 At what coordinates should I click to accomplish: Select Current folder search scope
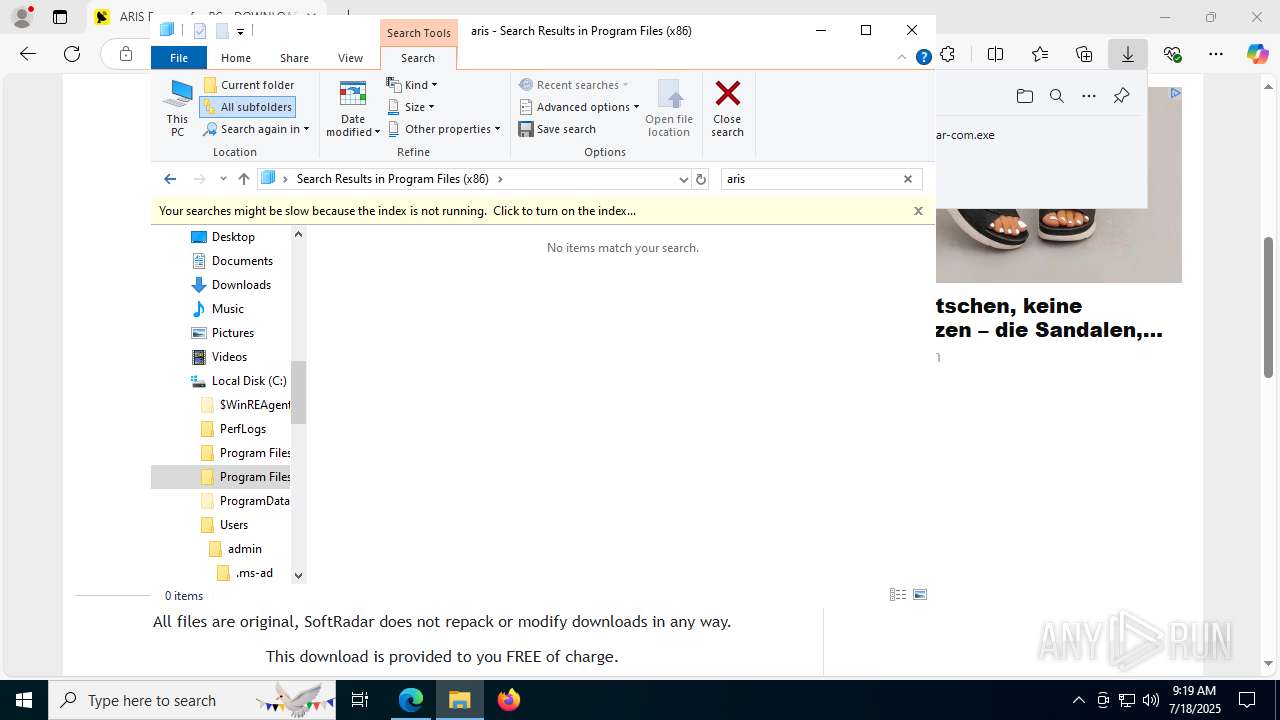pos(248,85)
